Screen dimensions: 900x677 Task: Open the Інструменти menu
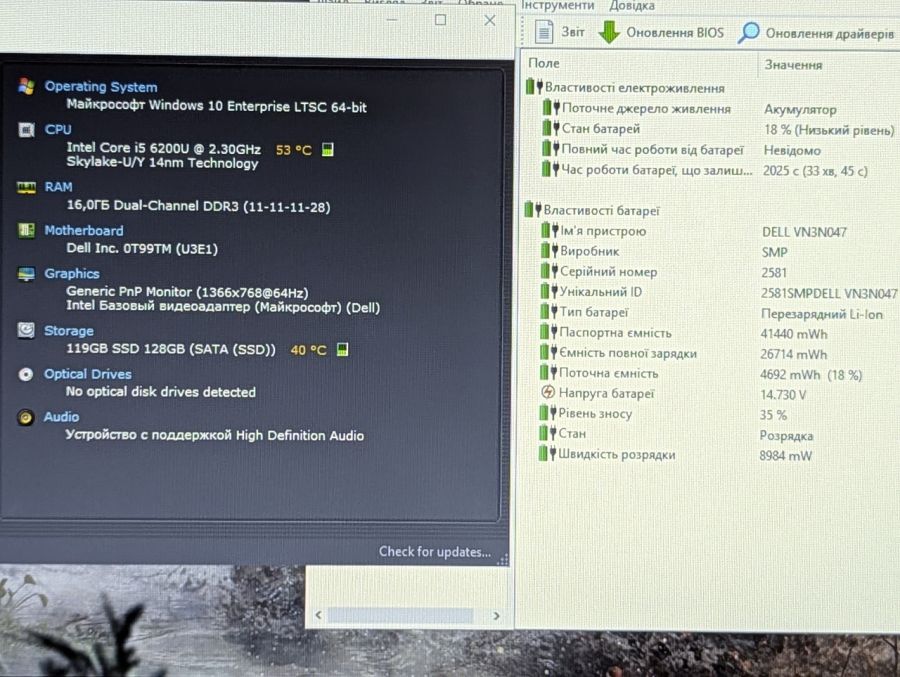click(x=558, y=5)
